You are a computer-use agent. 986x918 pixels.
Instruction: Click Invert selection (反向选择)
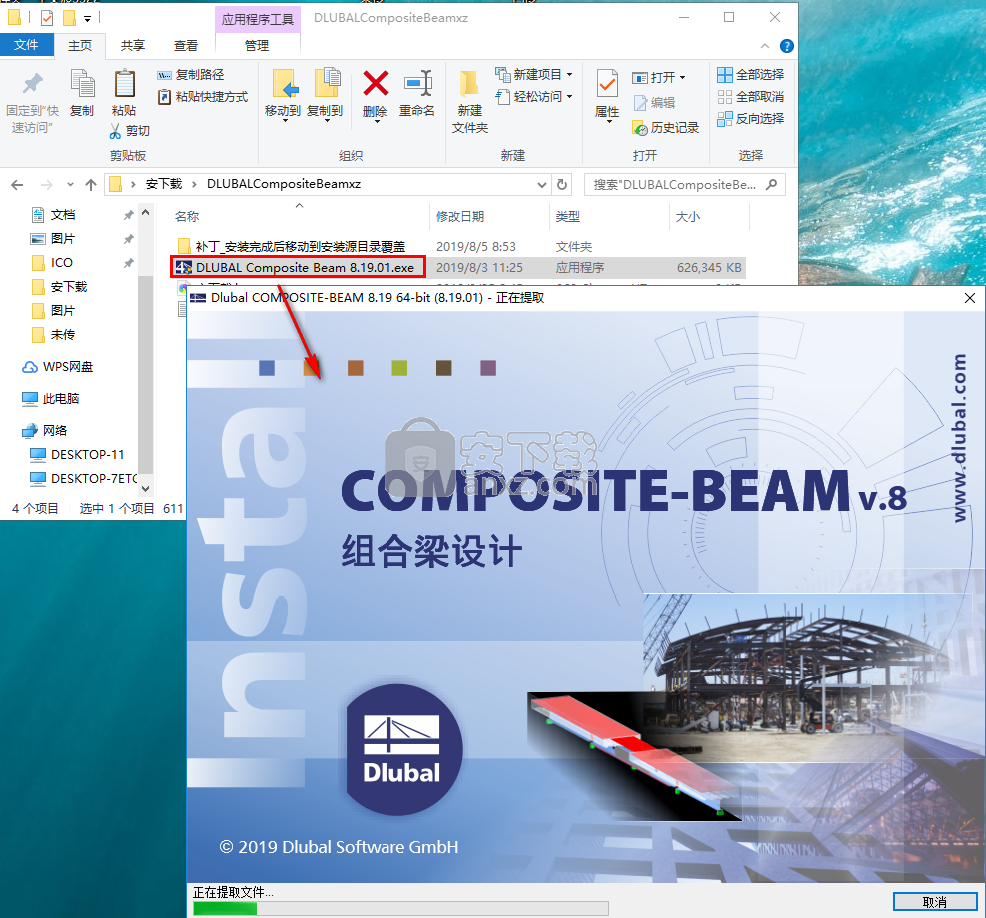(751, 118)
